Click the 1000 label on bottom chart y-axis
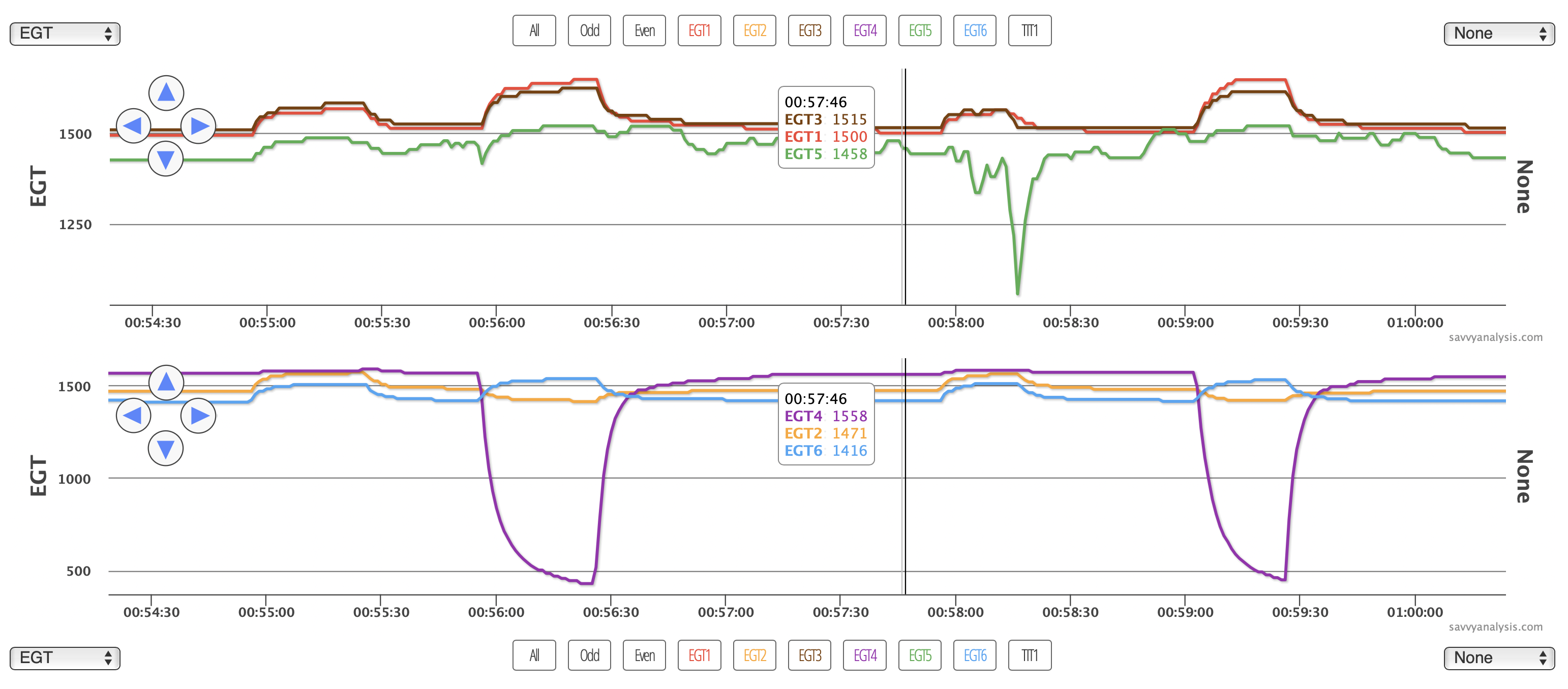The image size is (1568, 689). [x=74, y=479]
